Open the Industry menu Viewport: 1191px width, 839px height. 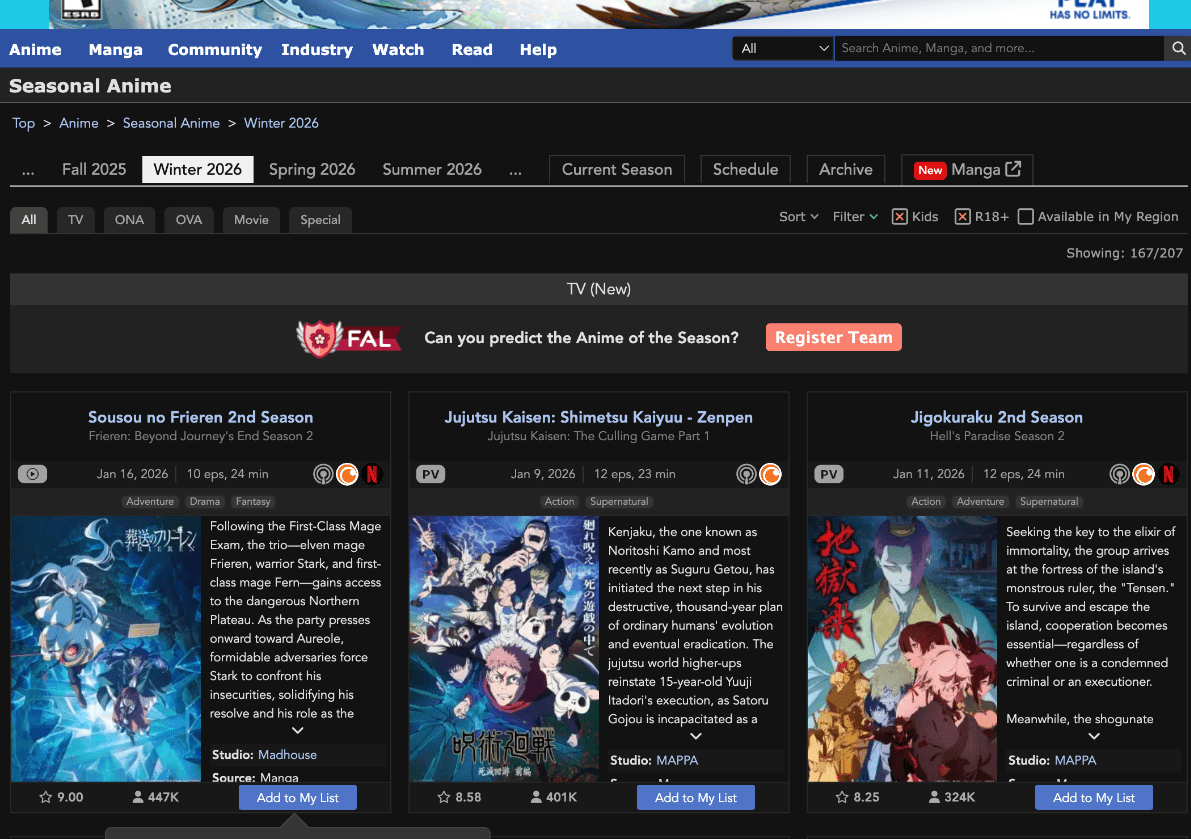317,49
